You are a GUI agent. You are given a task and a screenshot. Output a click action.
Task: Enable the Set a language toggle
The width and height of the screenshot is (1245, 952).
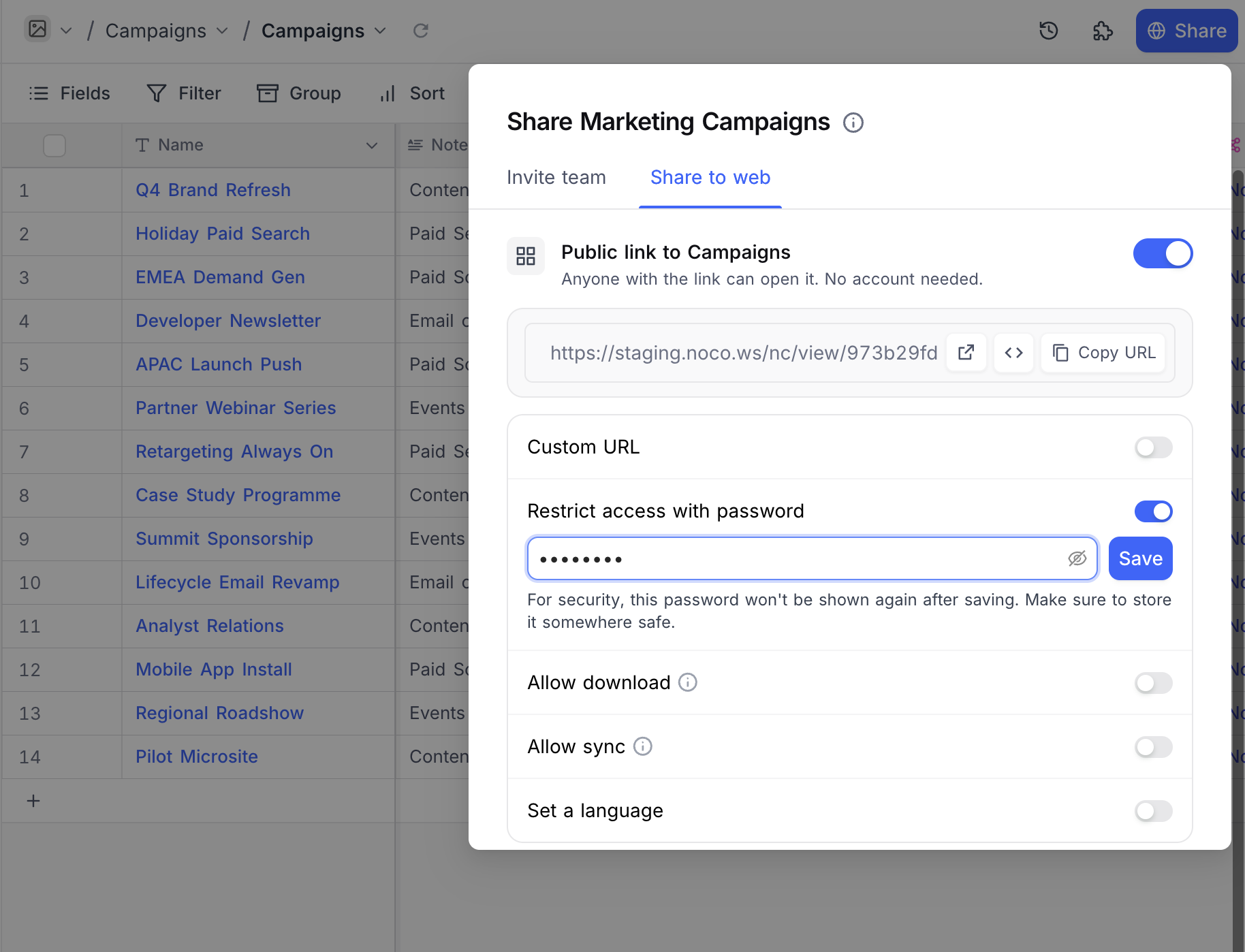click(x=1153, y=811)
